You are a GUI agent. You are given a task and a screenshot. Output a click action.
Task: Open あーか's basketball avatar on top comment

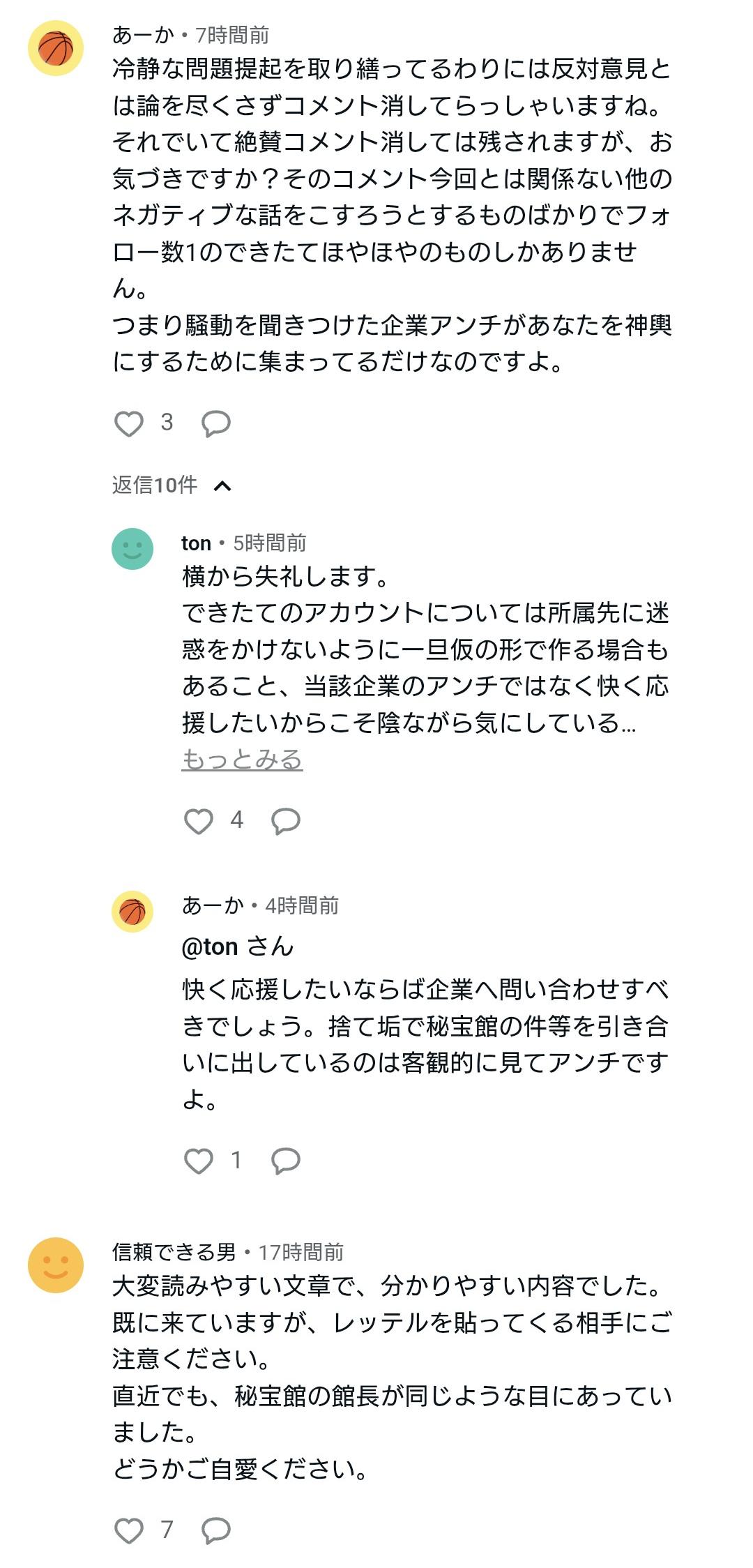click(x=56, y=48)
